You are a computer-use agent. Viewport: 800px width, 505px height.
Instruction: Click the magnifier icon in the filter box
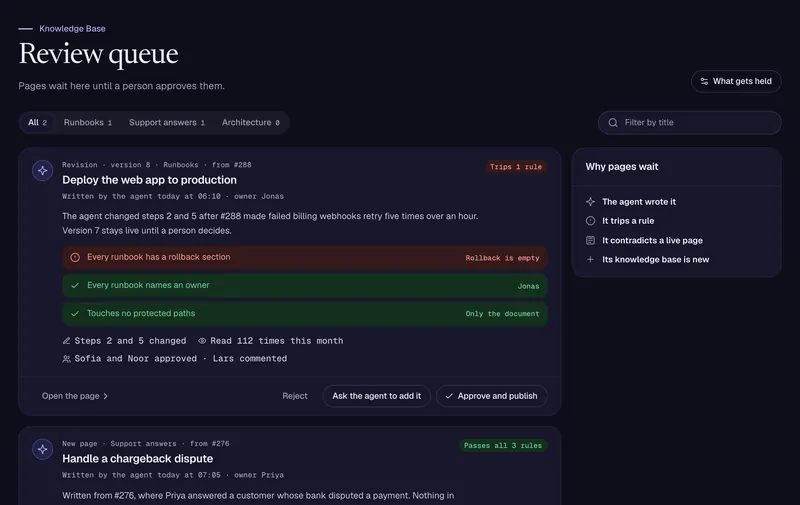tap(613, 123)
